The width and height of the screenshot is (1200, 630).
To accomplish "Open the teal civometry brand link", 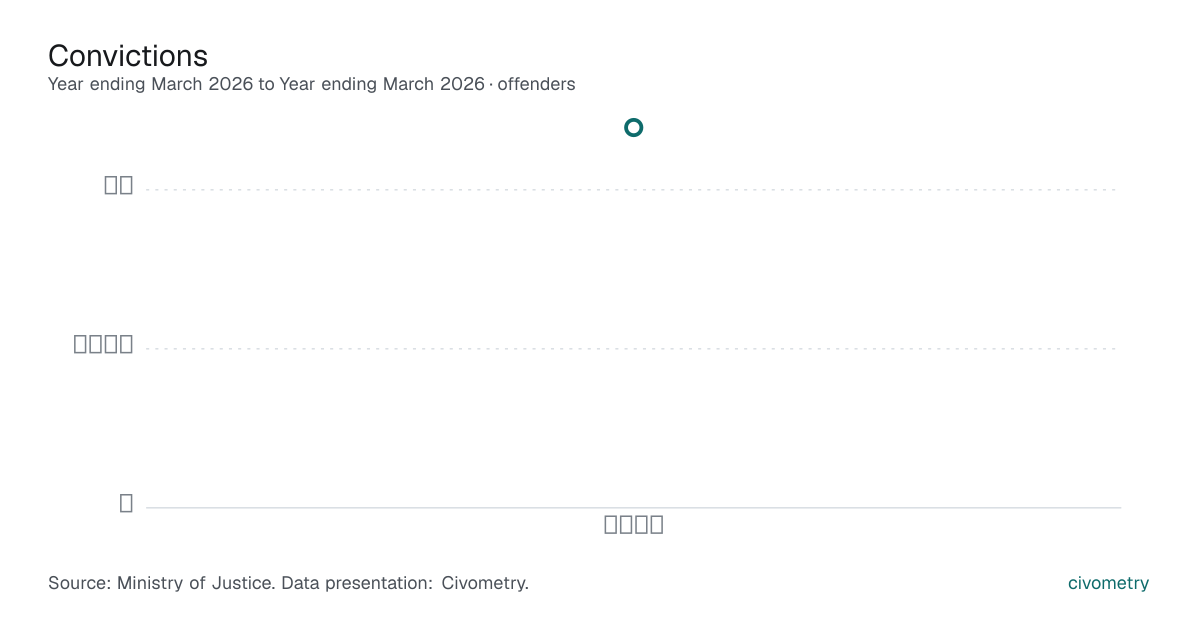I will (x=1108, y=583).
